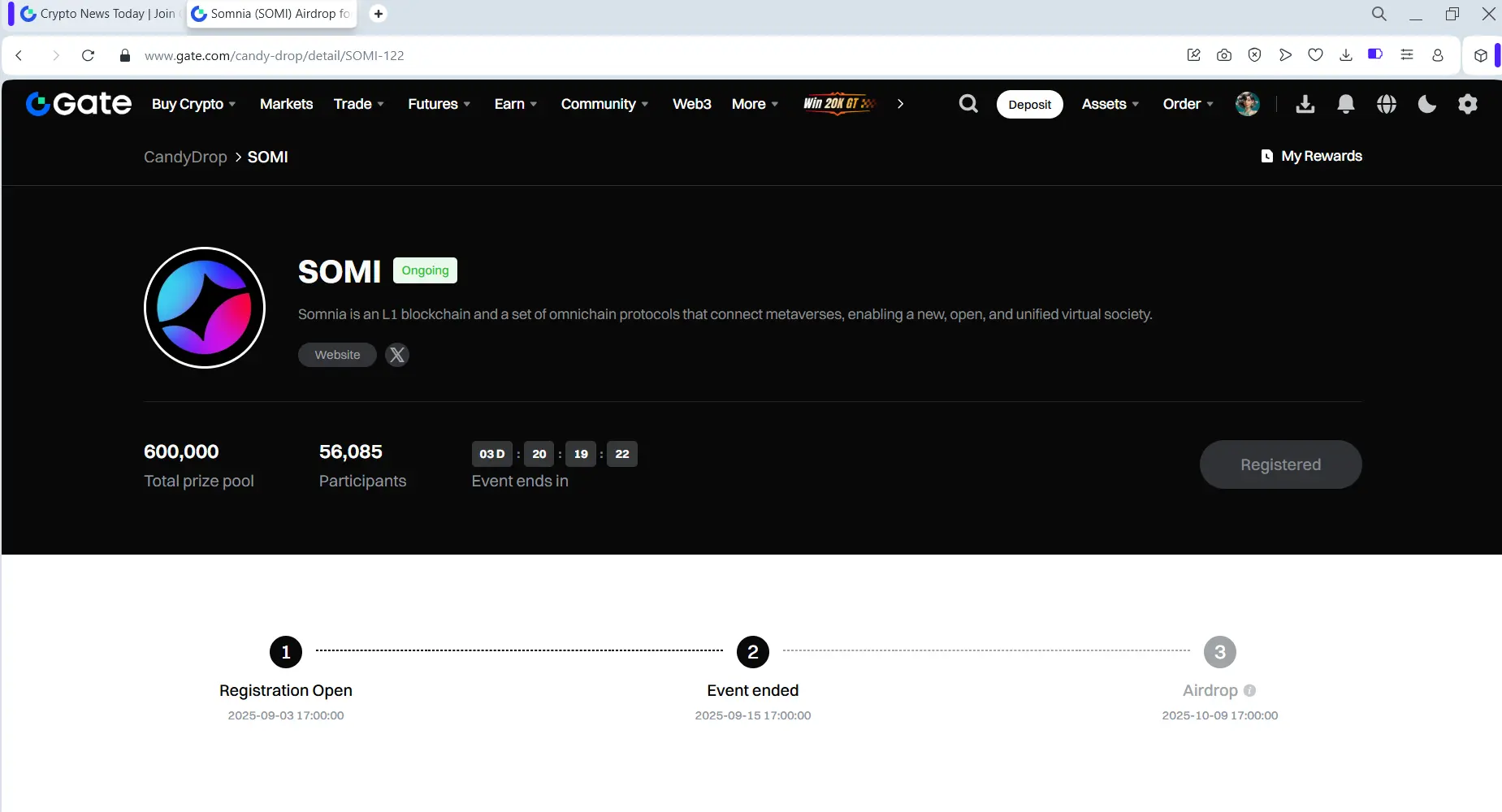Click the browser search icon in title bar
This screenshot has height=812, width=1502.
coord(1379,14)
